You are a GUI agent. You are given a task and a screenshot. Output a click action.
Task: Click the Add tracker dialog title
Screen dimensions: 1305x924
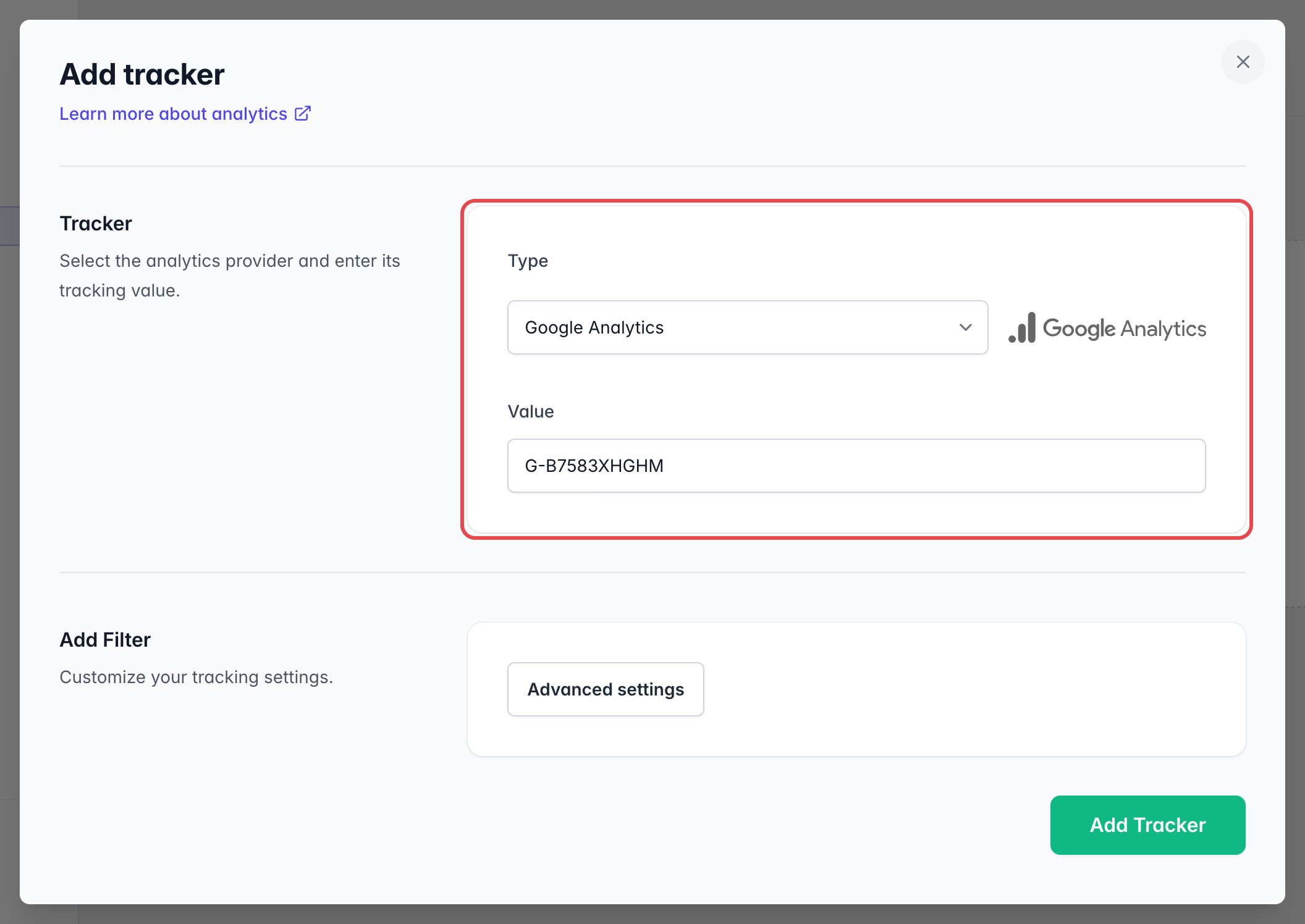[142, 75]
